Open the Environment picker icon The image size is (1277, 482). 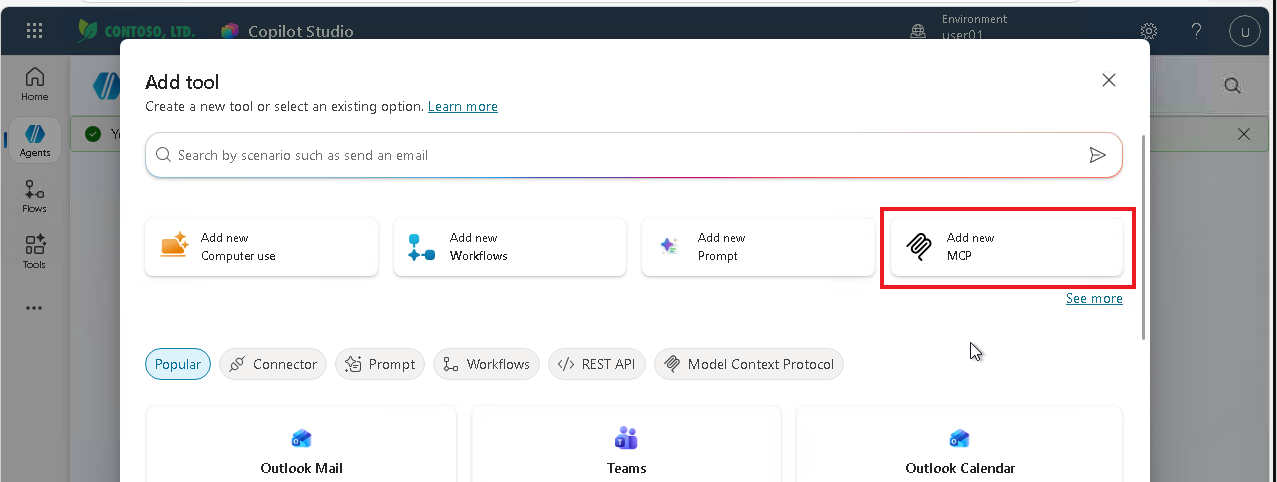(918, 32)
